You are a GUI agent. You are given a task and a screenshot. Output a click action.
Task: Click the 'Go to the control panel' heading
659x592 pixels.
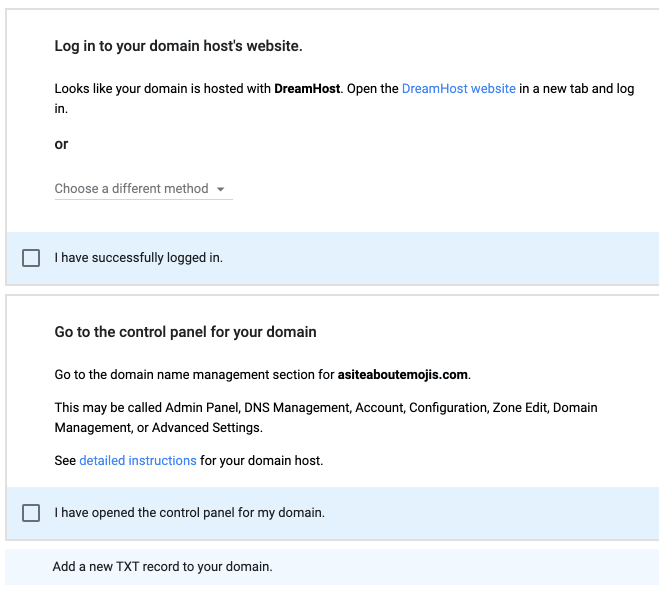coord(185,332)
